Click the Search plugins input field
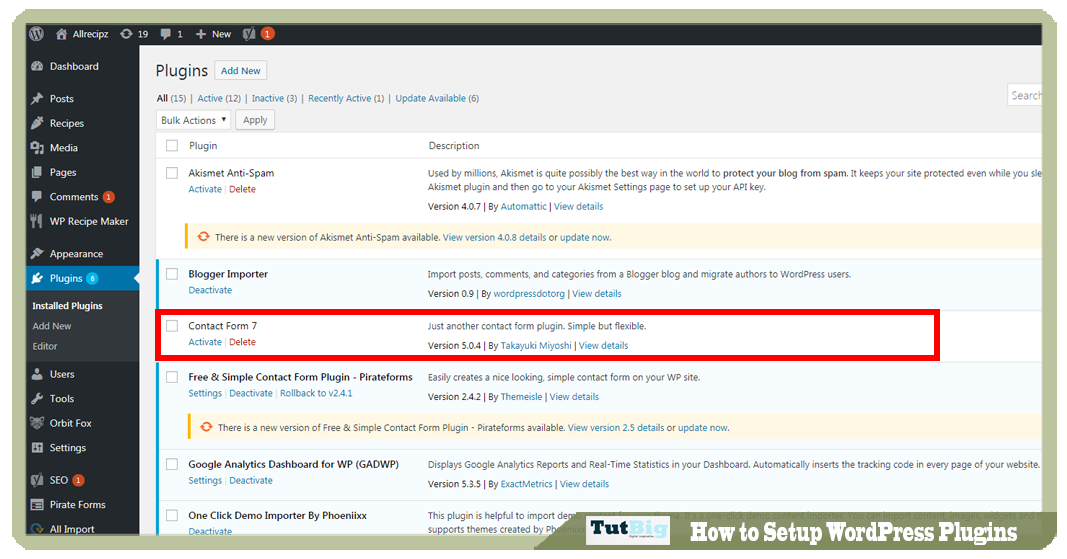 [x=1024, y=95]
